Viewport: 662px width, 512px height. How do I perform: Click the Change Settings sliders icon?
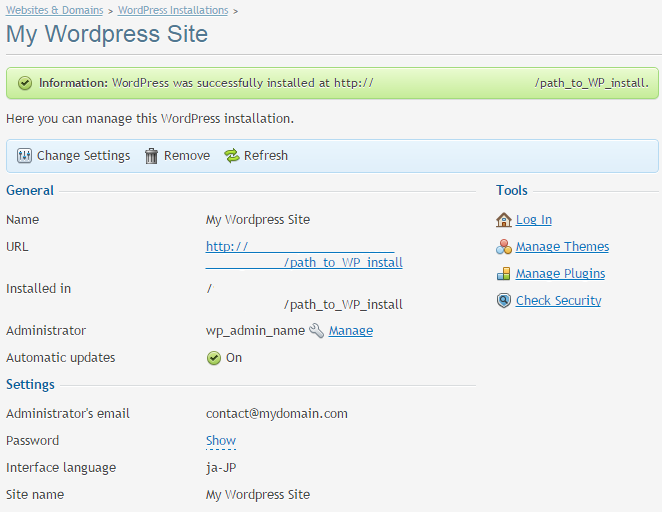[24, 156]
